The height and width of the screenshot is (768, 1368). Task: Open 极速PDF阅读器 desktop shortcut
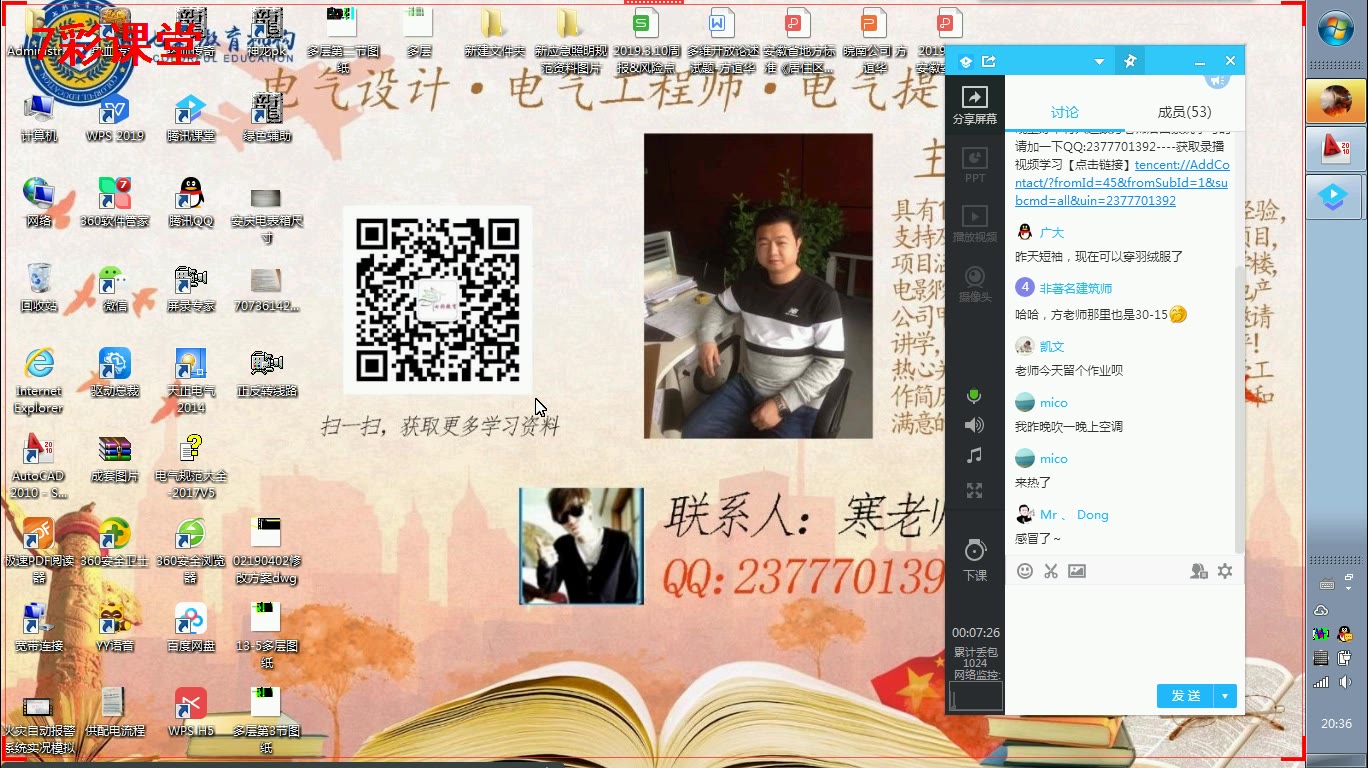(x=39, y=551)
